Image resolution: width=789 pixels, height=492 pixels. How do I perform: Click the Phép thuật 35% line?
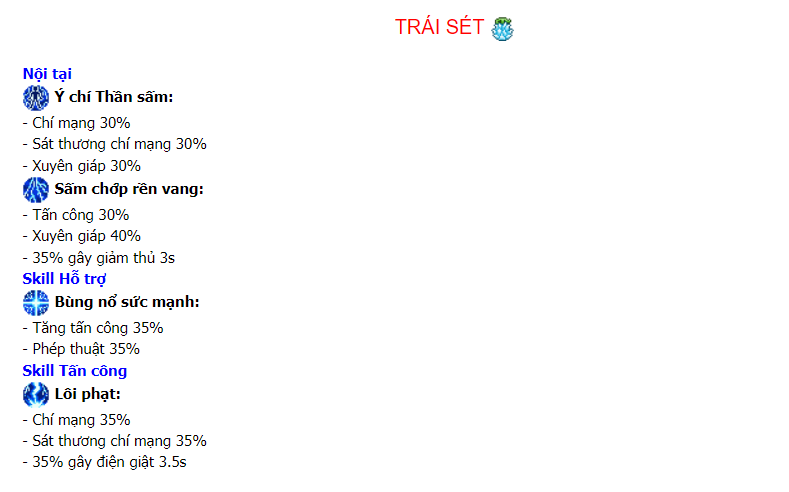tap(81, 349)
